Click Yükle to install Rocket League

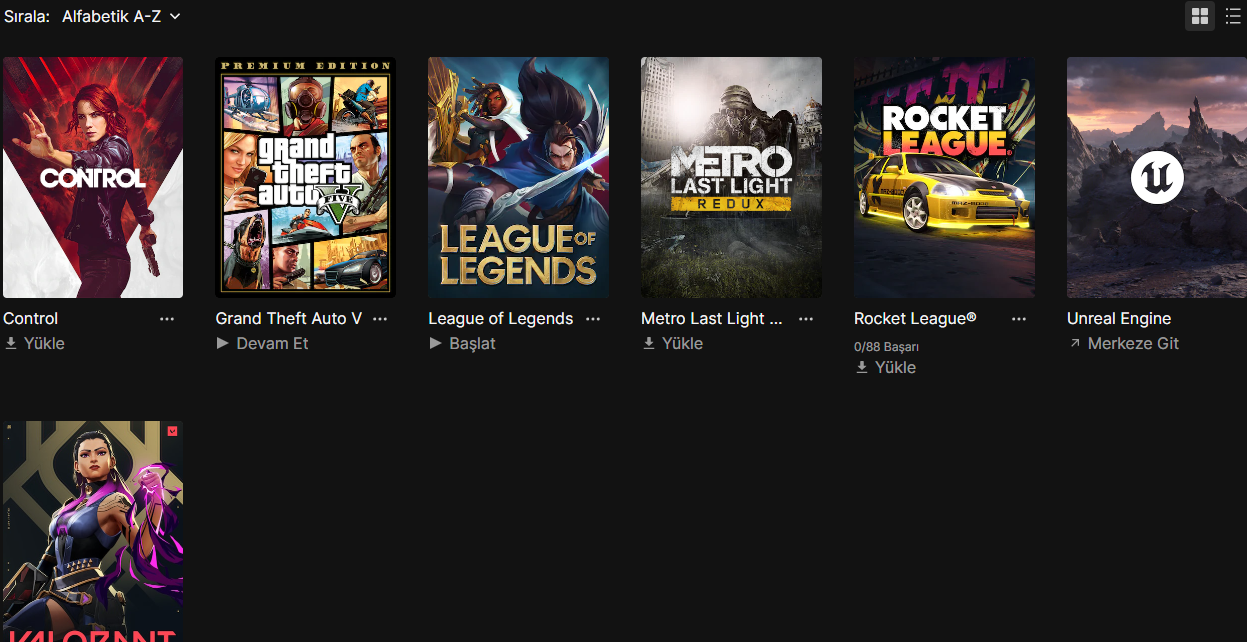(886, 367)
